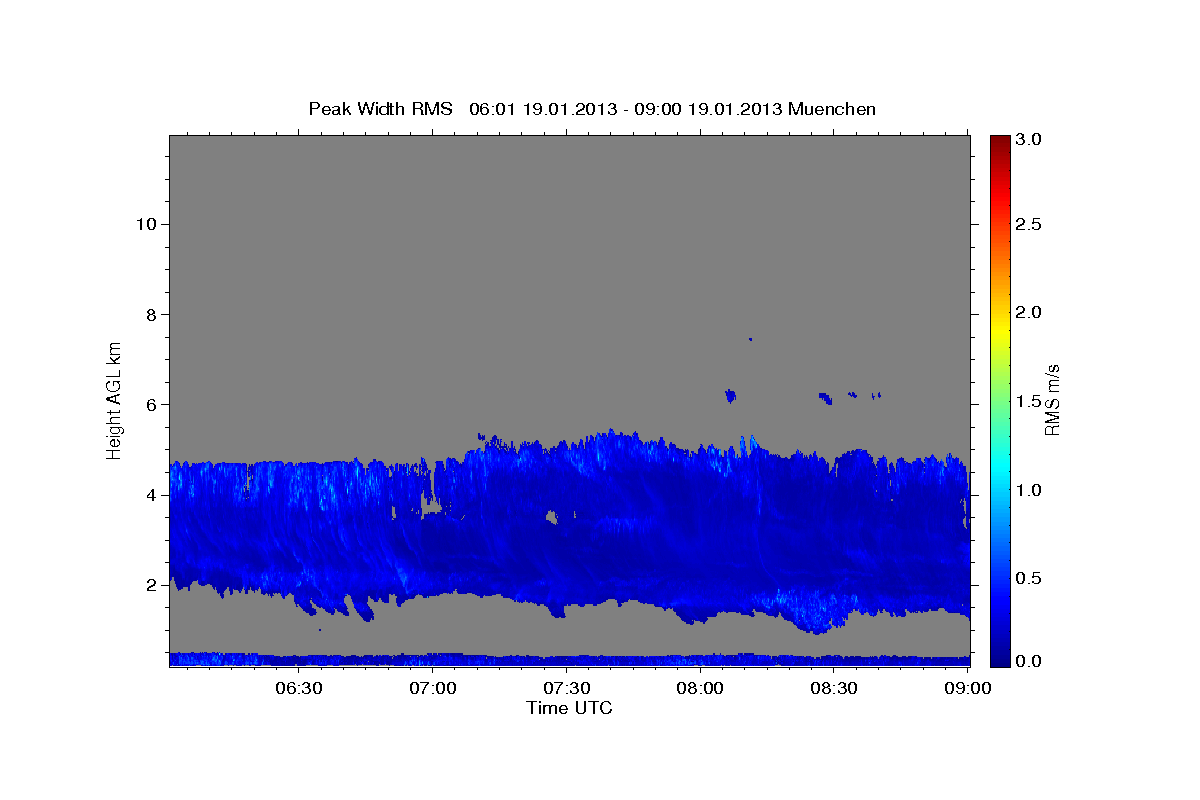Click the '09:00' time axis label
Screen dimensions: 1200x800
click(968, 688)
